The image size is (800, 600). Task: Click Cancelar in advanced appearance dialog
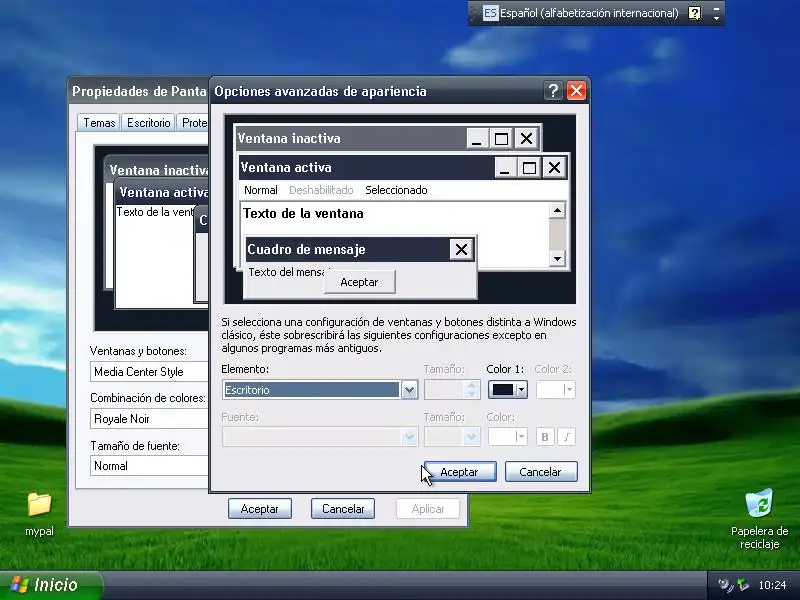click(541, 472)
